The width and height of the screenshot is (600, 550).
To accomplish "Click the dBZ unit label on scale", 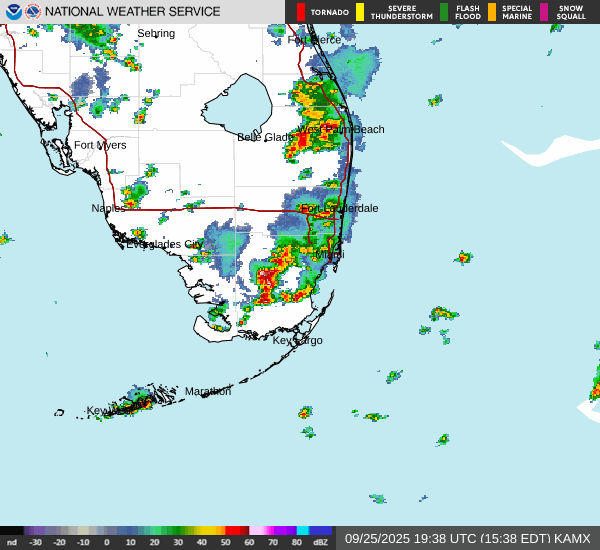I will point(322,542).
